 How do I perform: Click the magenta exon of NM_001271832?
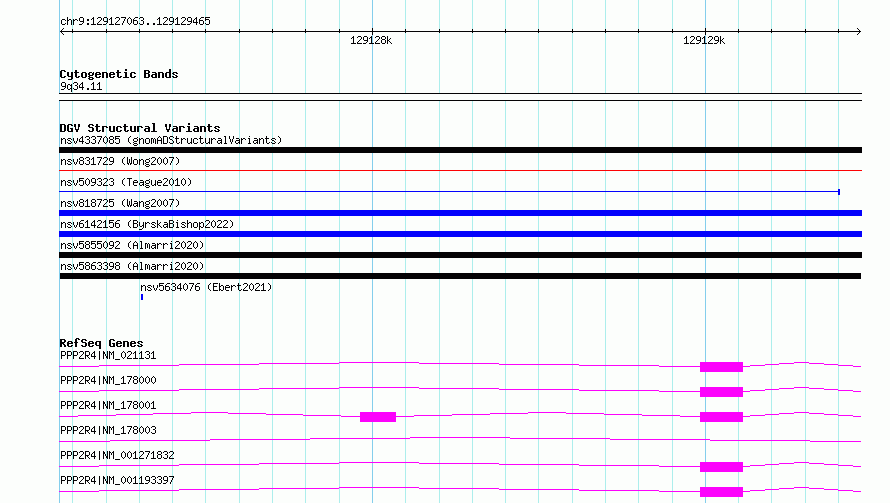click(721, 467)
